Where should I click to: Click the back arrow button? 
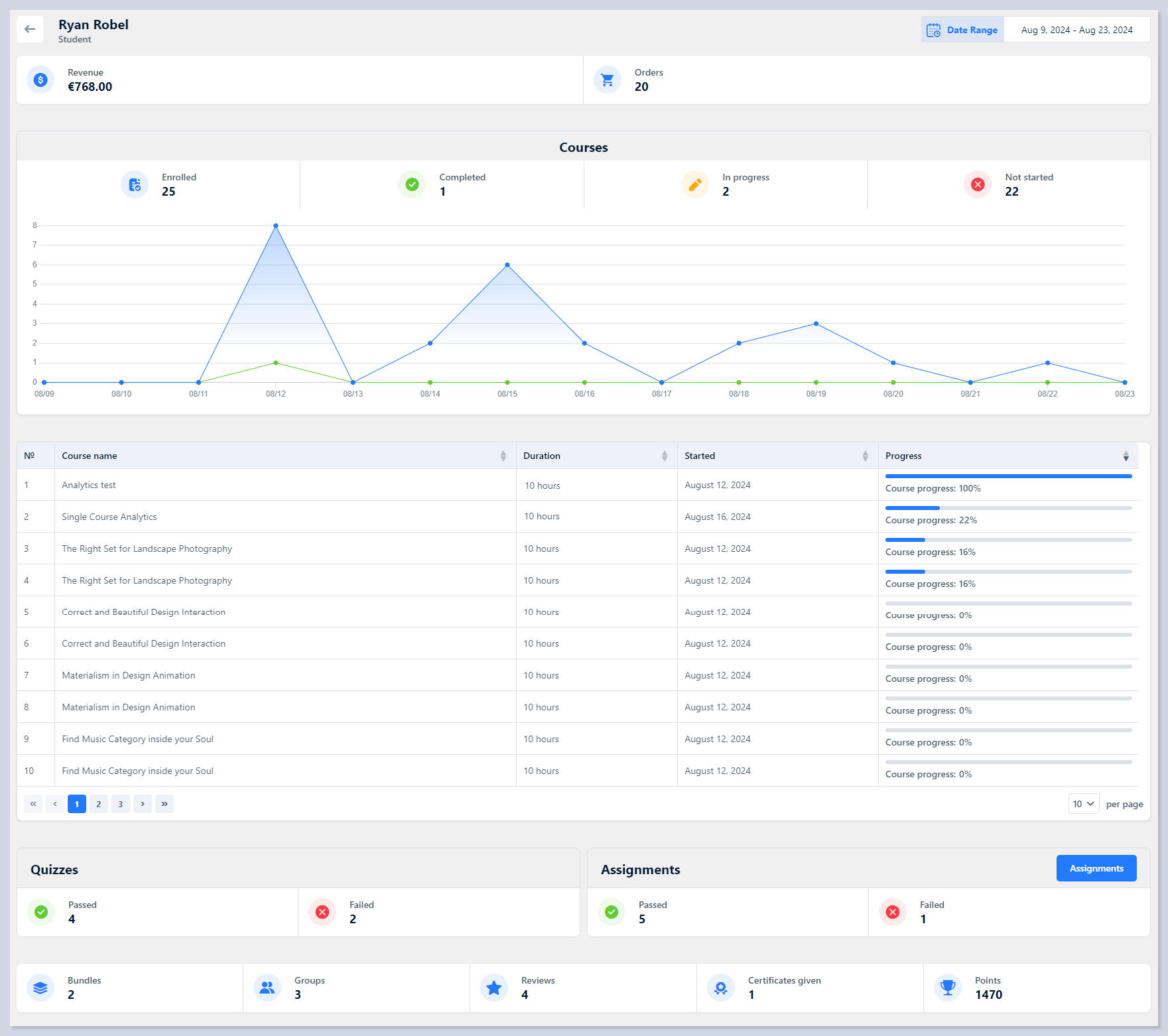[30, 29]
